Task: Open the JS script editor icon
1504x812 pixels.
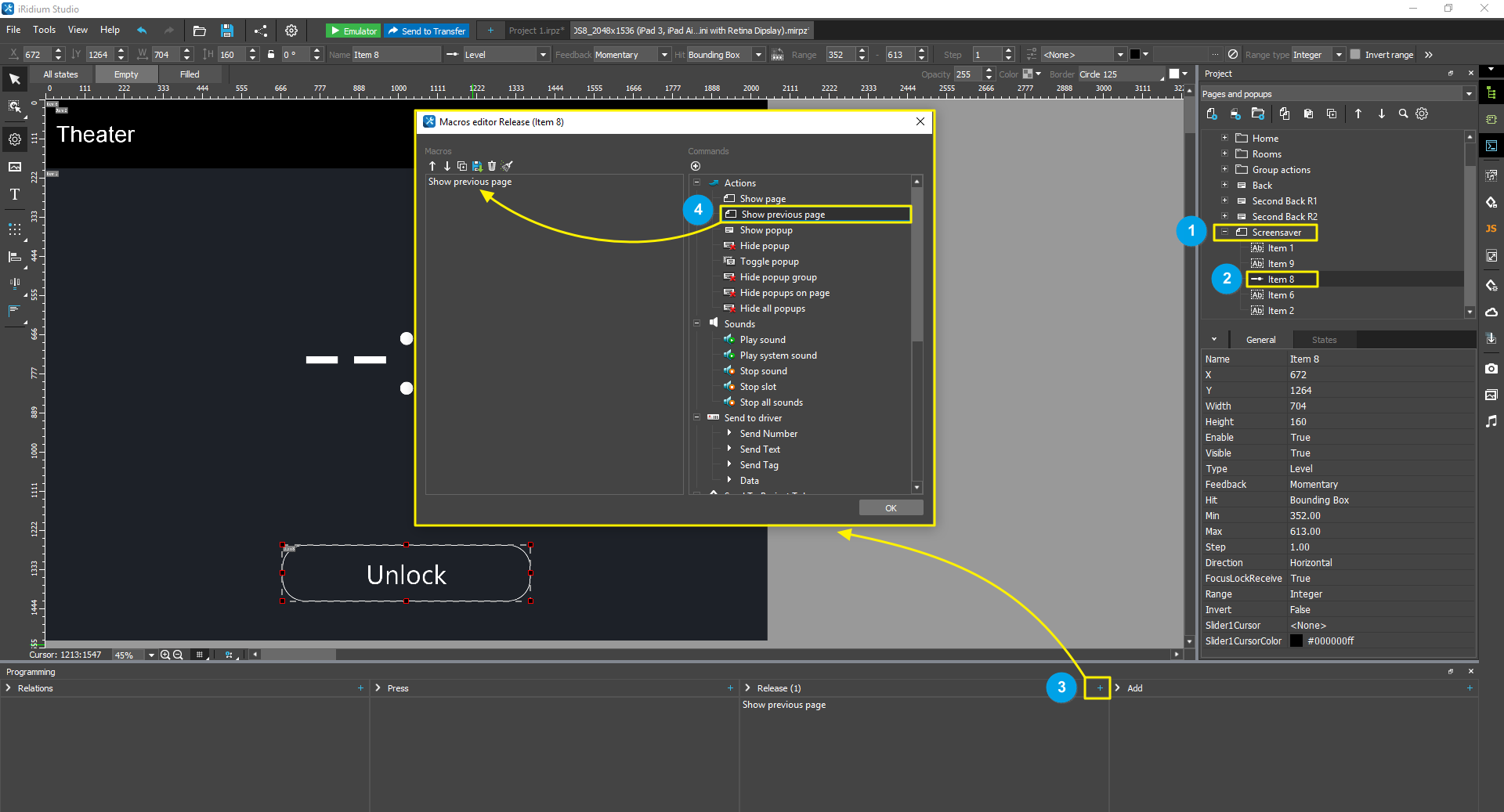Action: coord(1491,229)
